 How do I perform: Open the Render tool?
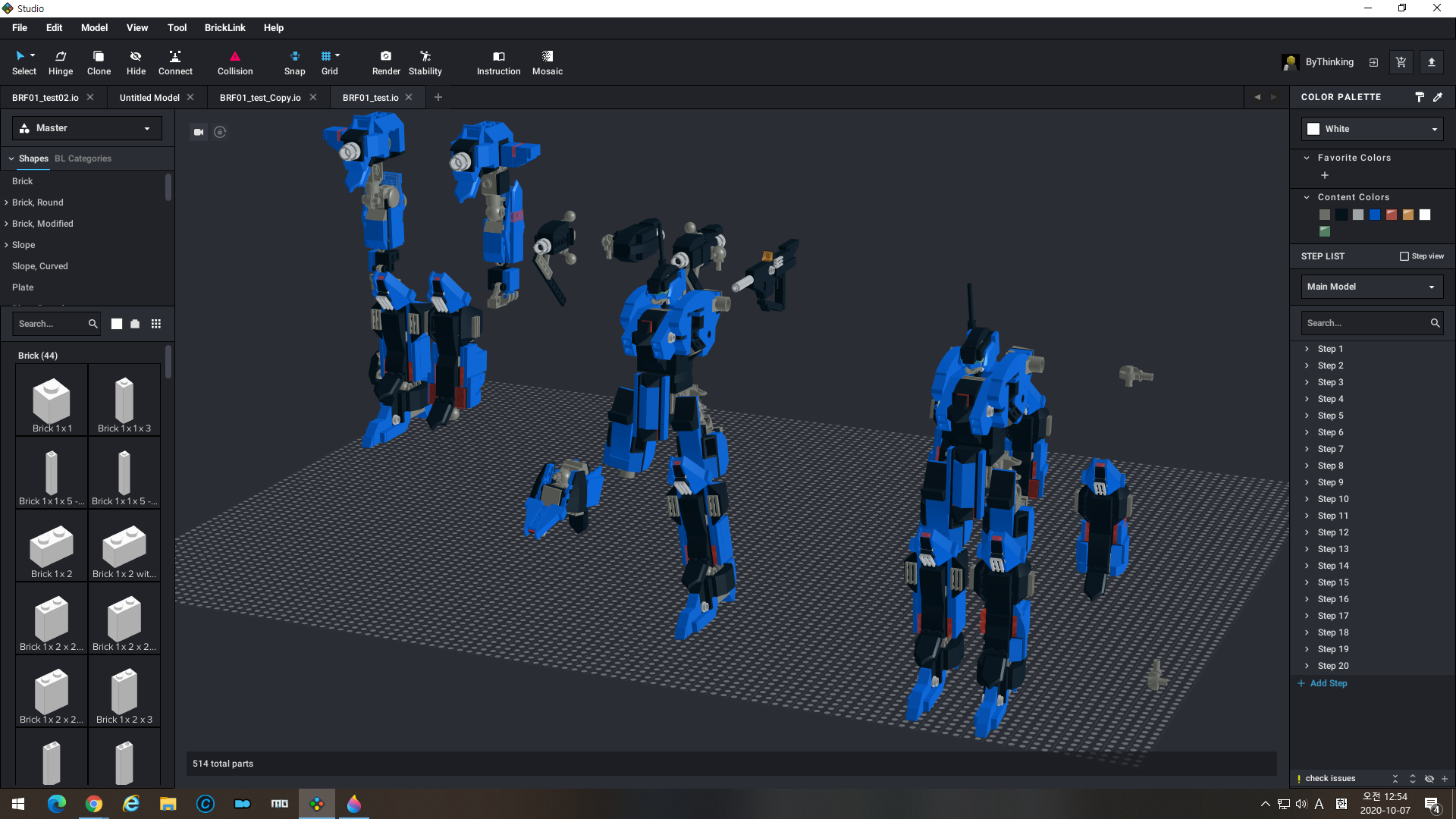(x=386, y=62)
